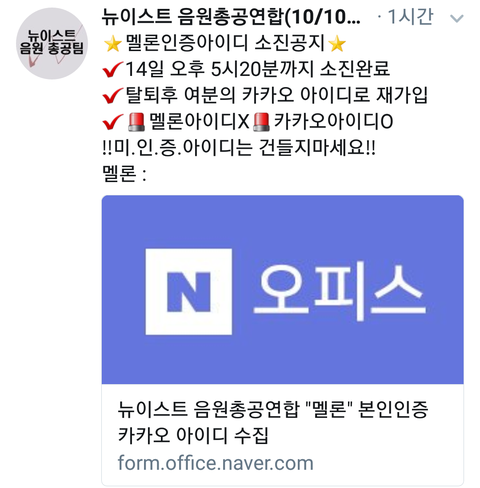Open the N 오피스 link preview image

coord(282,289)
